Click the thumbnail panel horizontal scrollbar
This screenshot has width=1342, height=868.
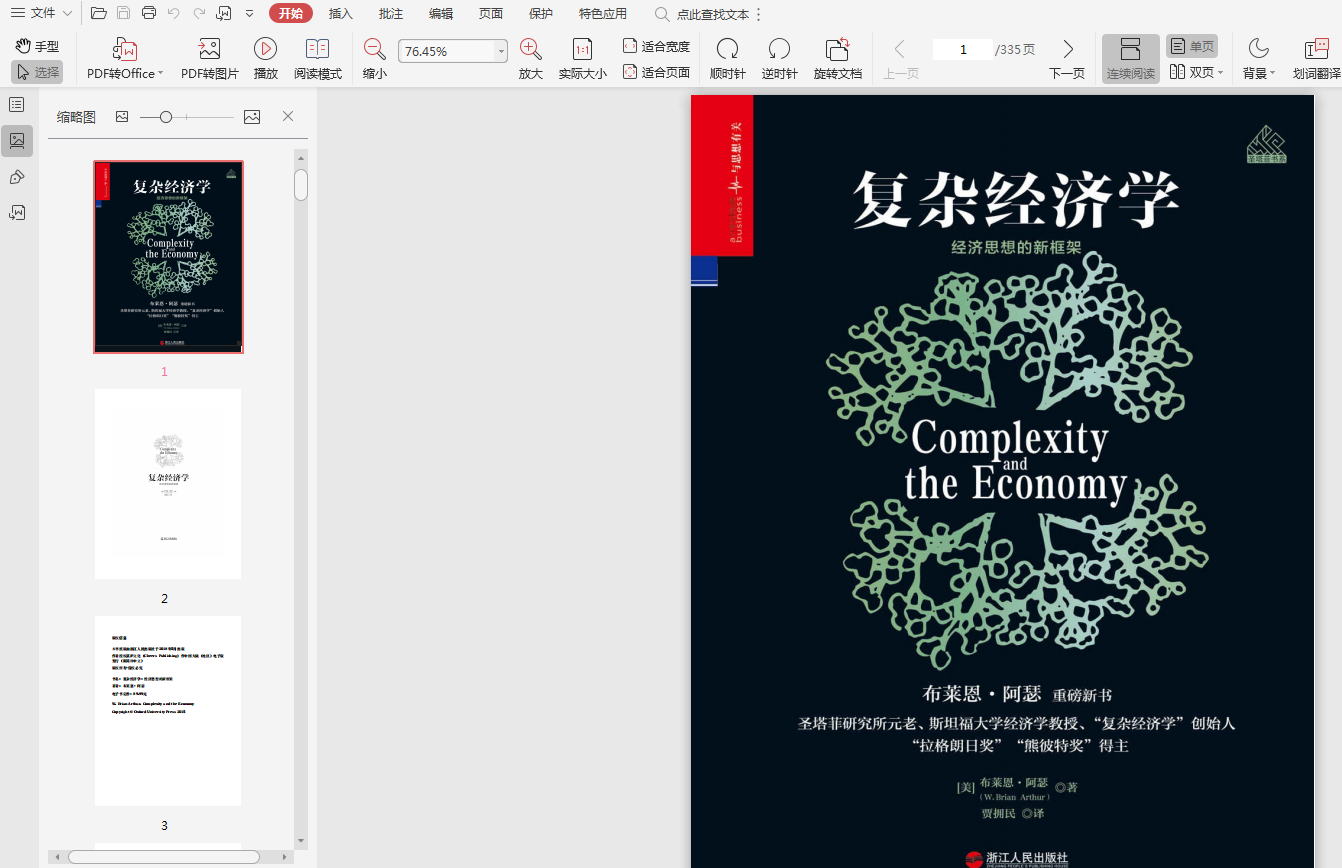pos(164,857)
